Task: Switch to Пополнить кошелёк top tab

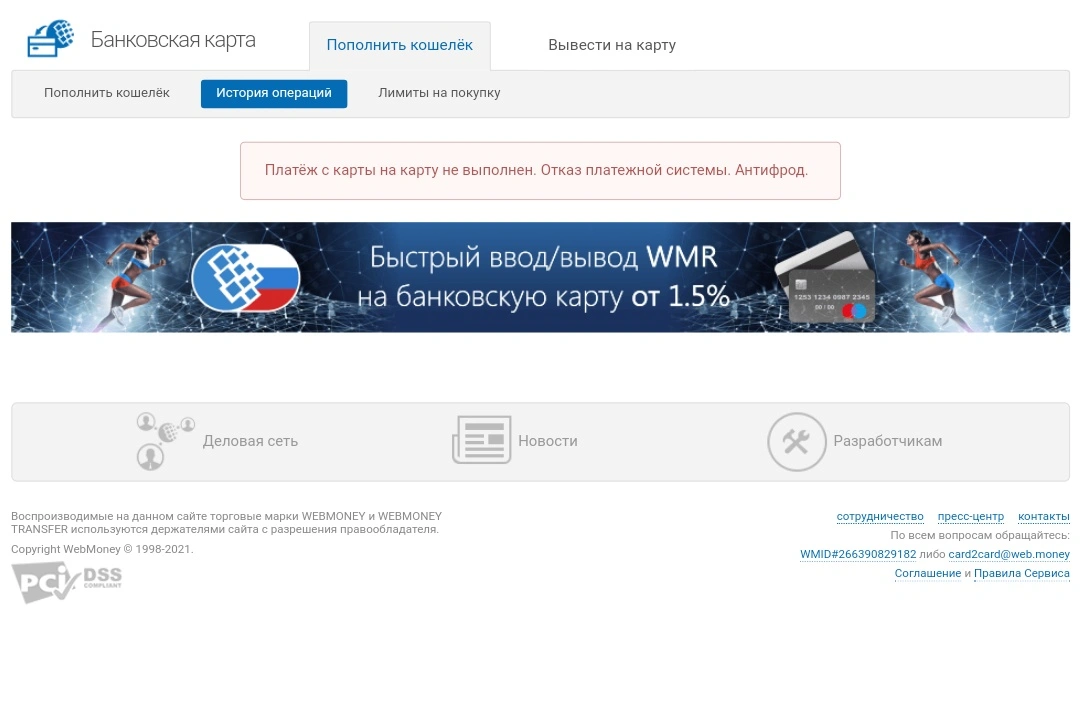Action: [x=399, y=45]
